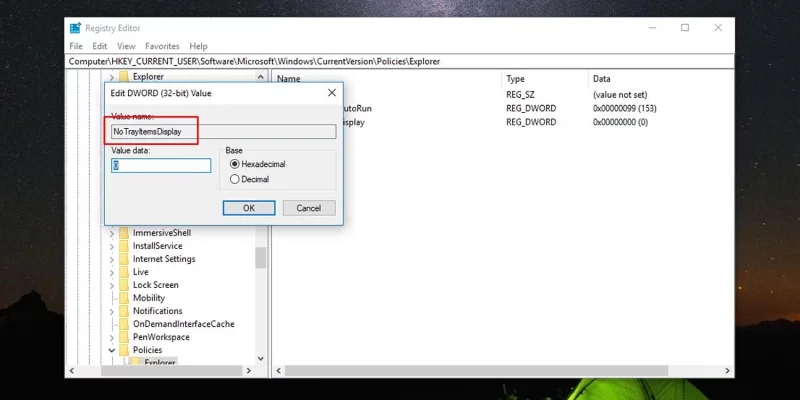Expand the Live key
Viewport: 800px width, 400px height.
tap(112, 272)
